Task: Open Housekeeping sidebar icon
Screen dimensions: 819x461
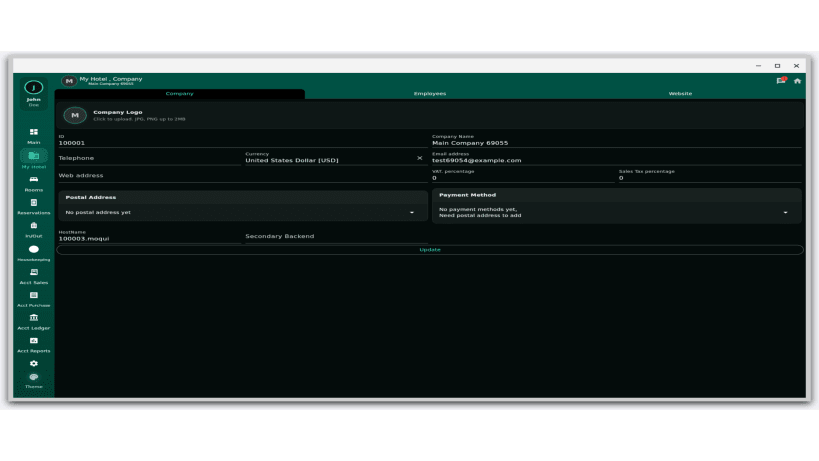Action: coord(33,249)
